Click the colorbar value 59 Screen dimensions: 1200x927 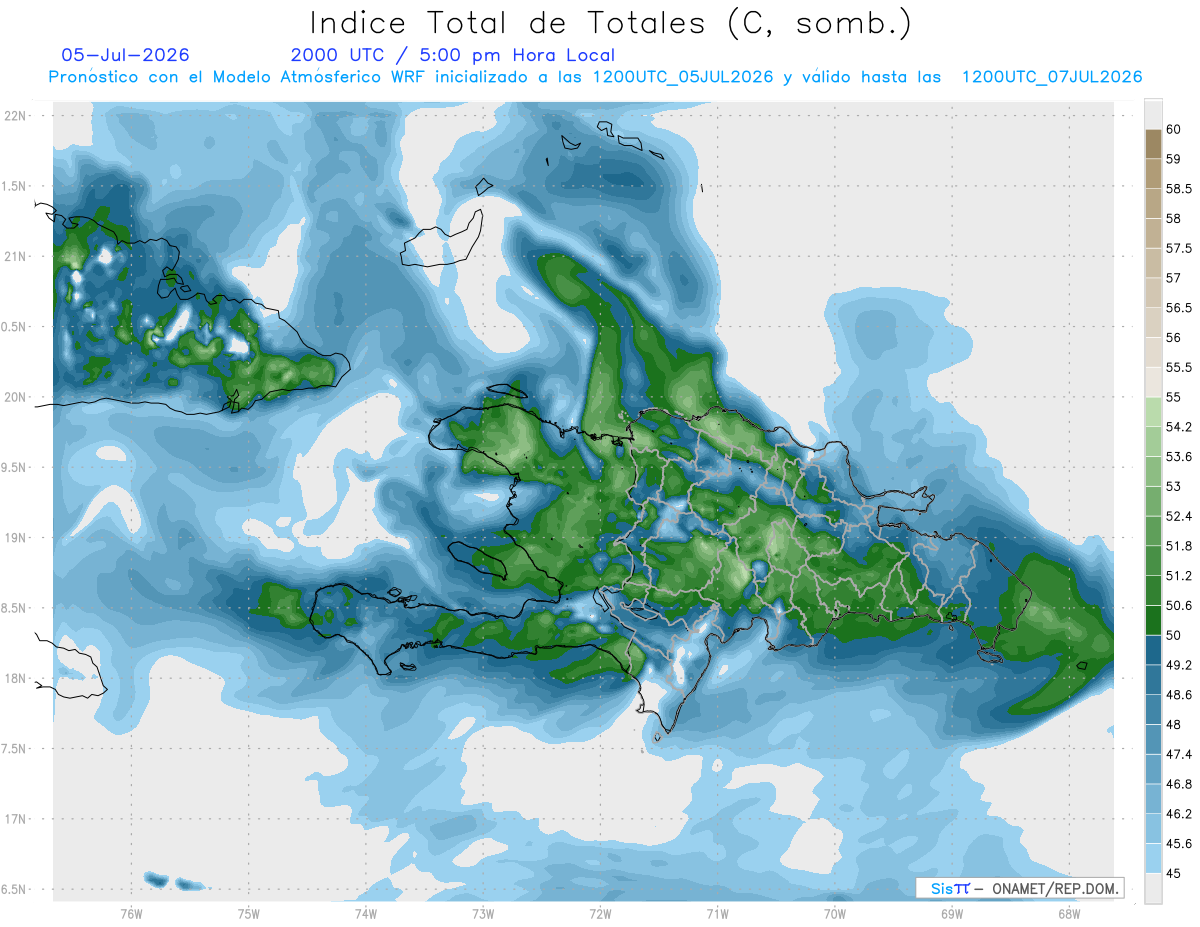(1174, 158)
